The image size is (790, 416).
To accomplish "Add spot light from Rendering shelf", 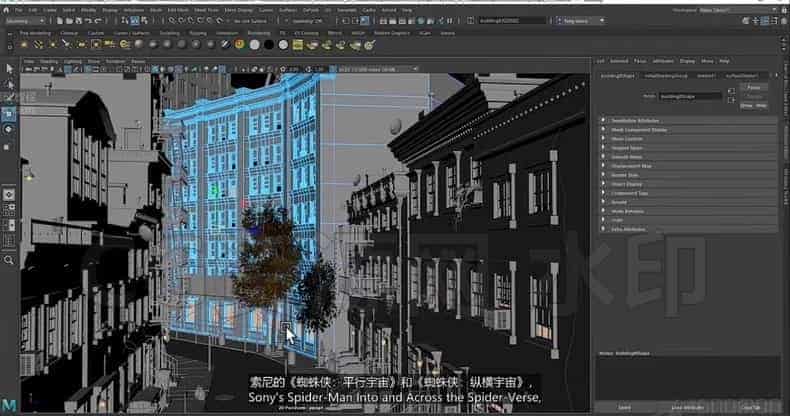I will [67, 45].
